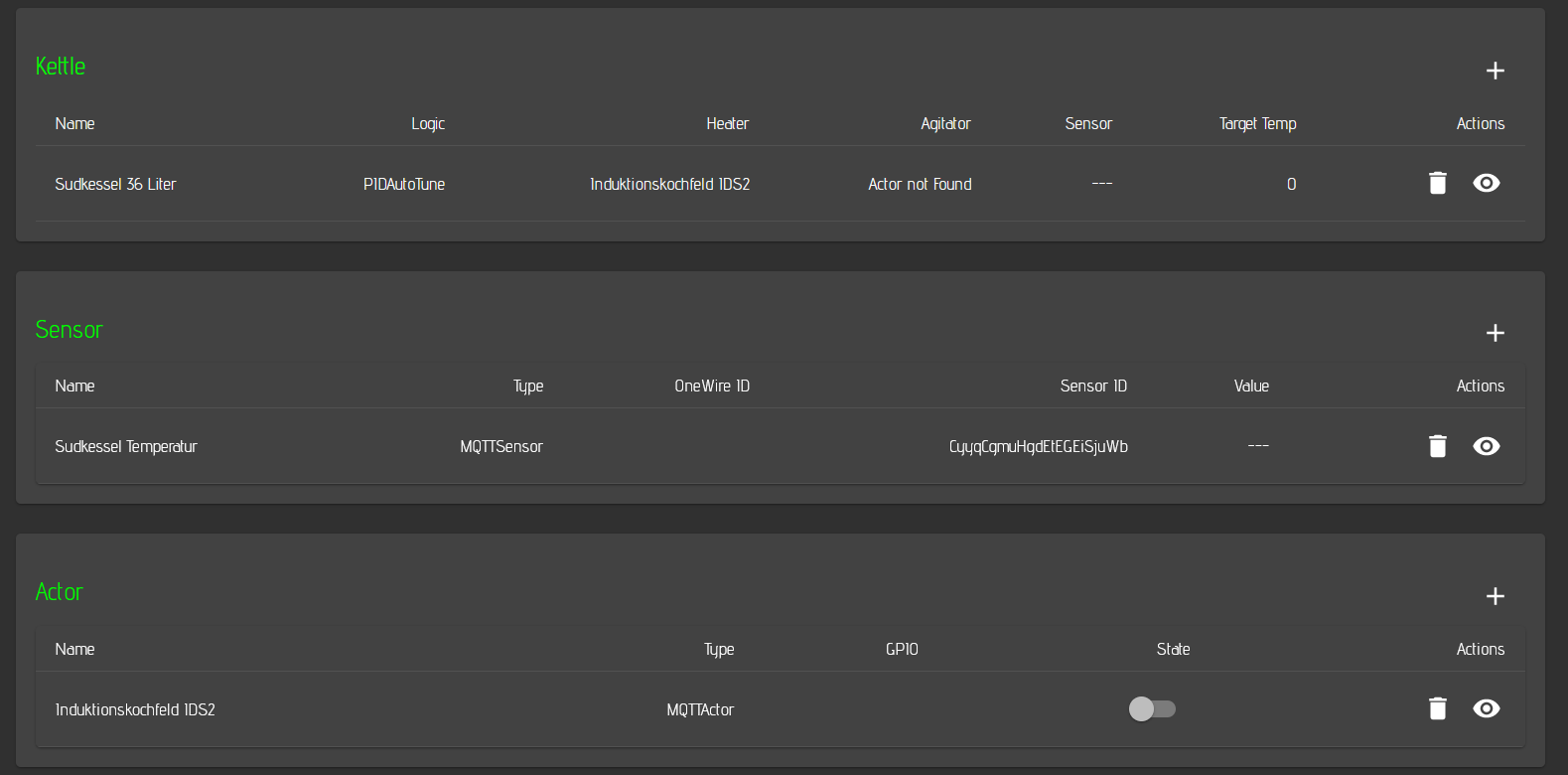Viewport: 1568px width, 775px height.
Task: Delete the Induktionskochfeld IDS2 actor
Action: (1437, 708)
